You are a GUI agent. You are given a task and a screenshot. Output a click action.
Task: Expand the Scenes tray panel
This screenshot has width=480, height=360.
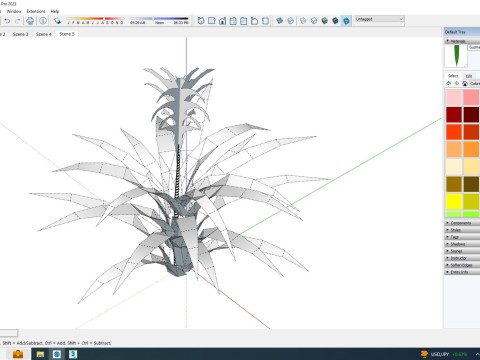463,251
